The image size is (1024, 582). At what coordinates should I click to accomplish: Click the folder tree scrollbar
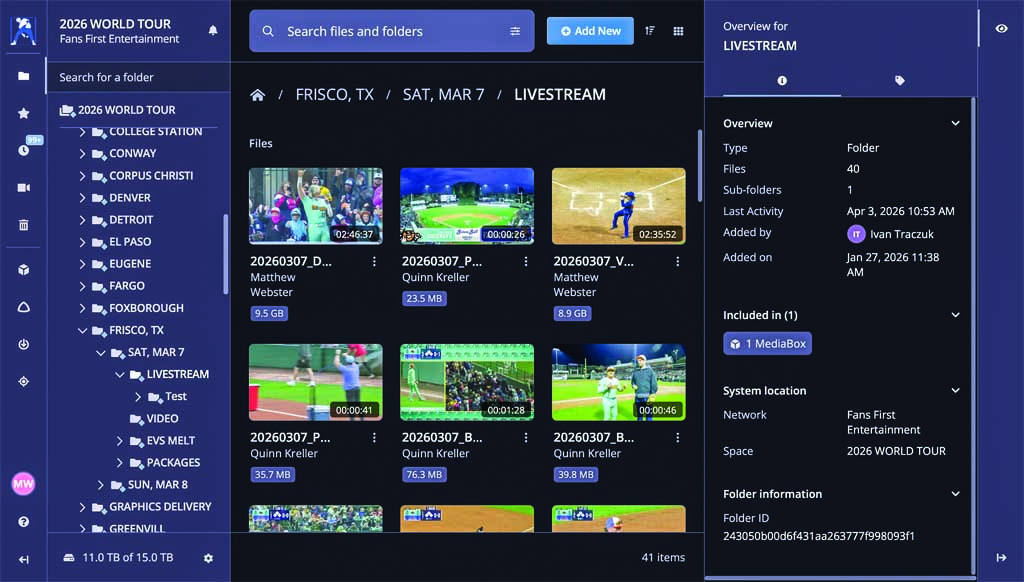[226, 254]
